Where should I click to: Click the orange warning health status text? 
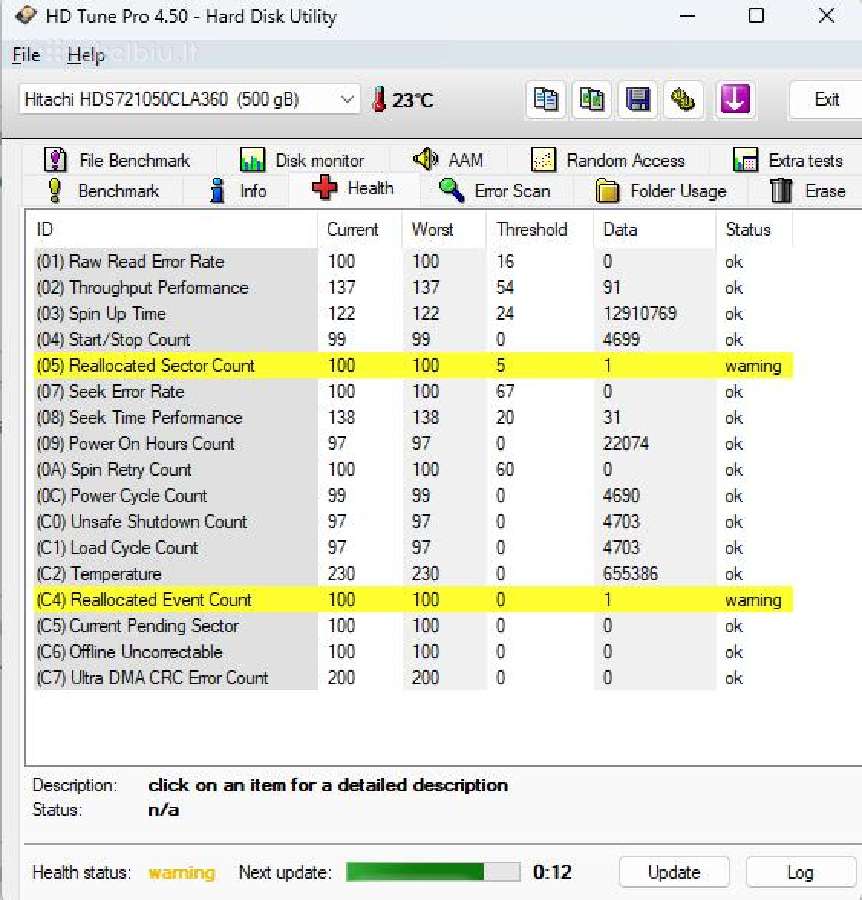(x=181, y=873)
